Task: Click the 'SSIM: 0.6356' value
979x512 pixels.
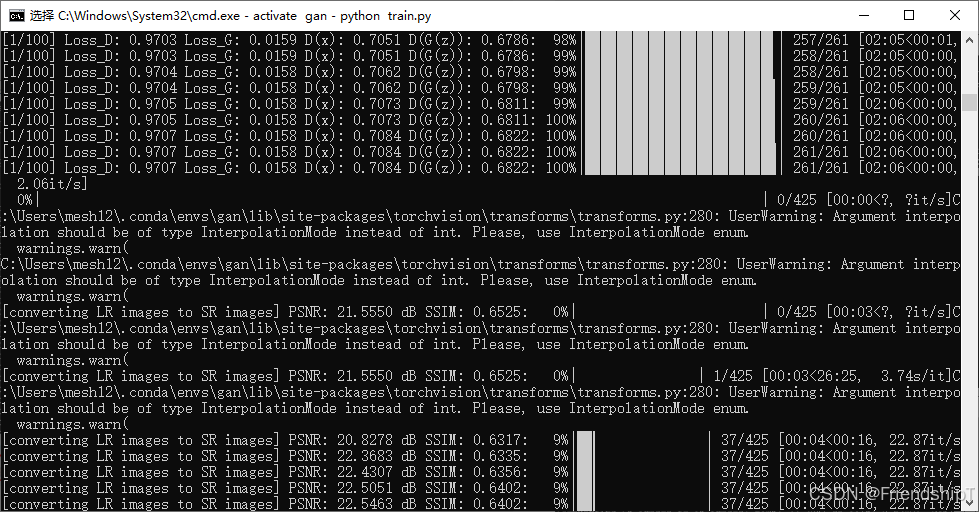Action: point(476,472)
